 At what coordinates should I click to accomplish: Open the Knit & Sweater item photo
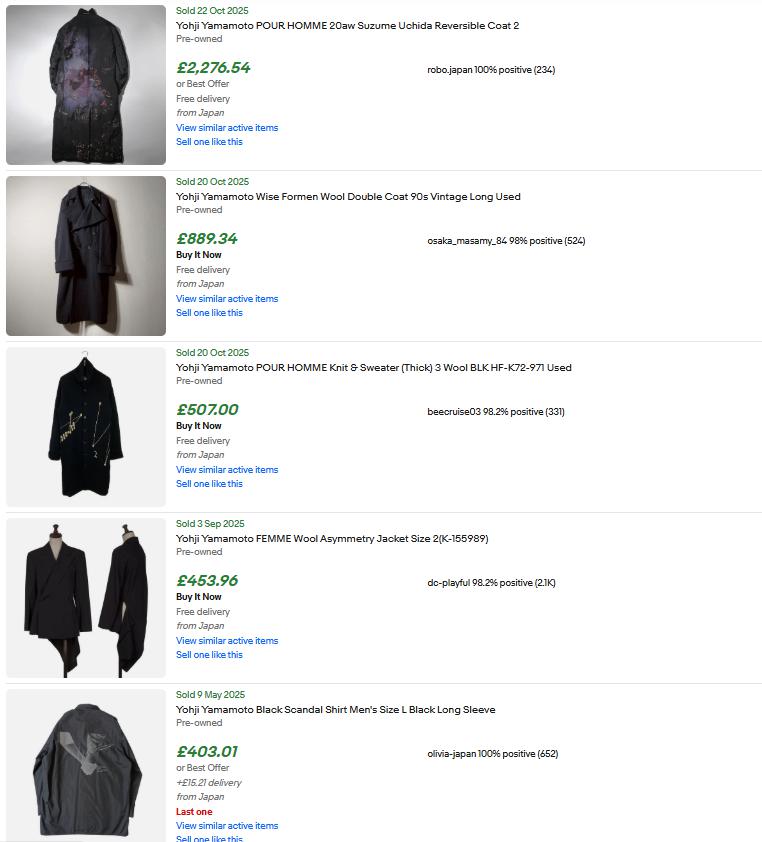click(86, 427)
